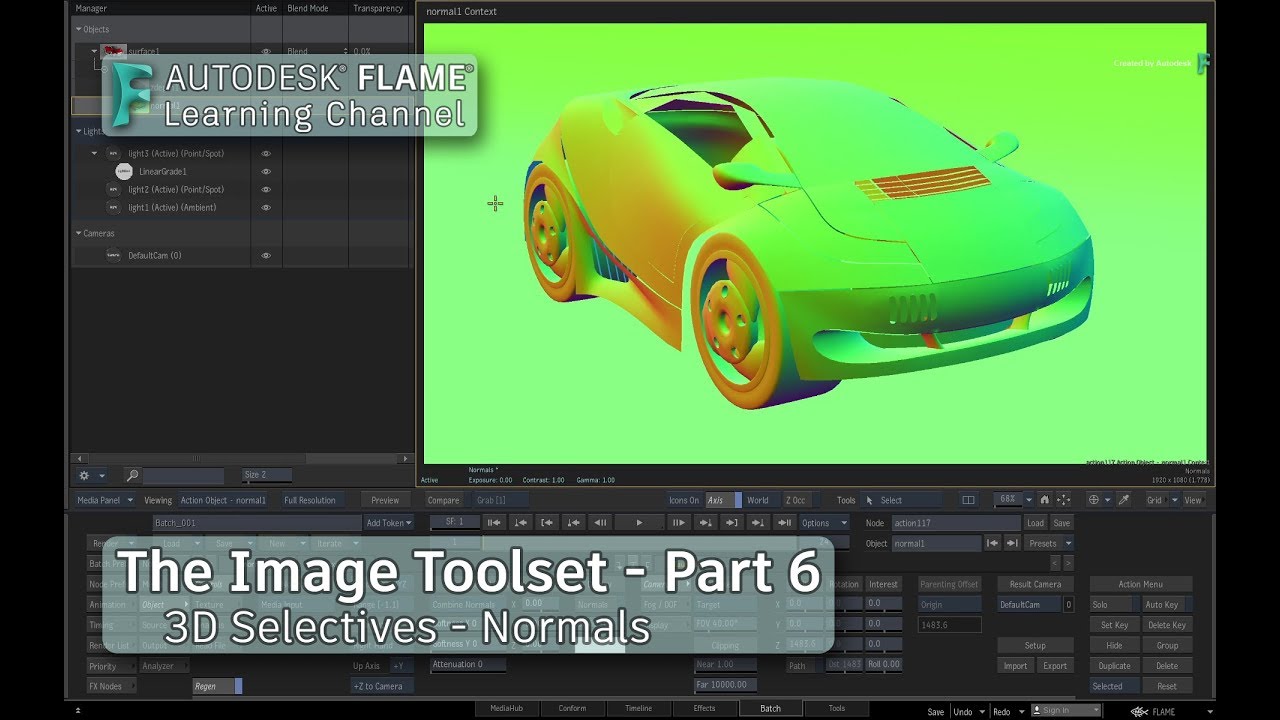This screenshot has height=720, width=1280.
Task: Click the LinearGrade1 node icon
Action: (x=124, y=171)
